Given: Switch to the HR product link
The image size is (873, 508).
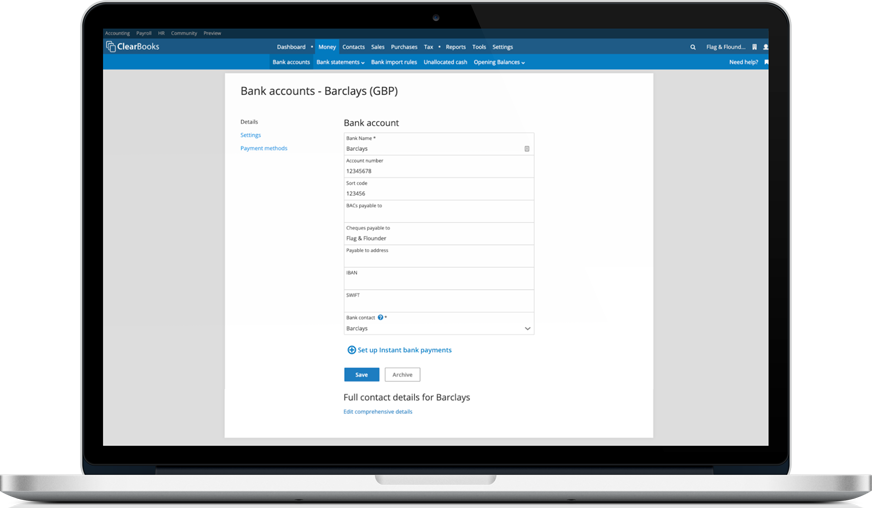Looking at the screenshot, I should (161, 33).
